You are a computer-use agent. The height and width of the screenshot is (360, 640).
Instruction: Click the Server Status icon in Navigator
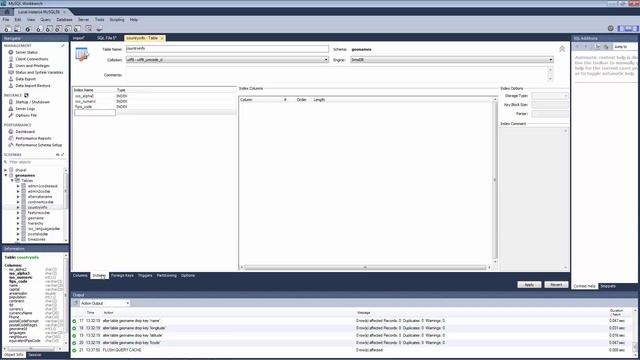(x=11, y=52)
